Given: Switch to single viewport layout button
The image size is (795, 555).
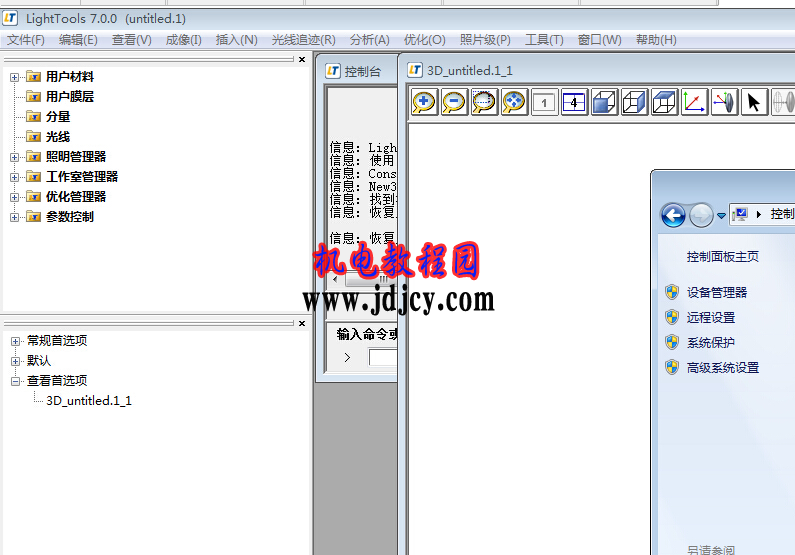Looking at the screenshot, I should [544, 102].
